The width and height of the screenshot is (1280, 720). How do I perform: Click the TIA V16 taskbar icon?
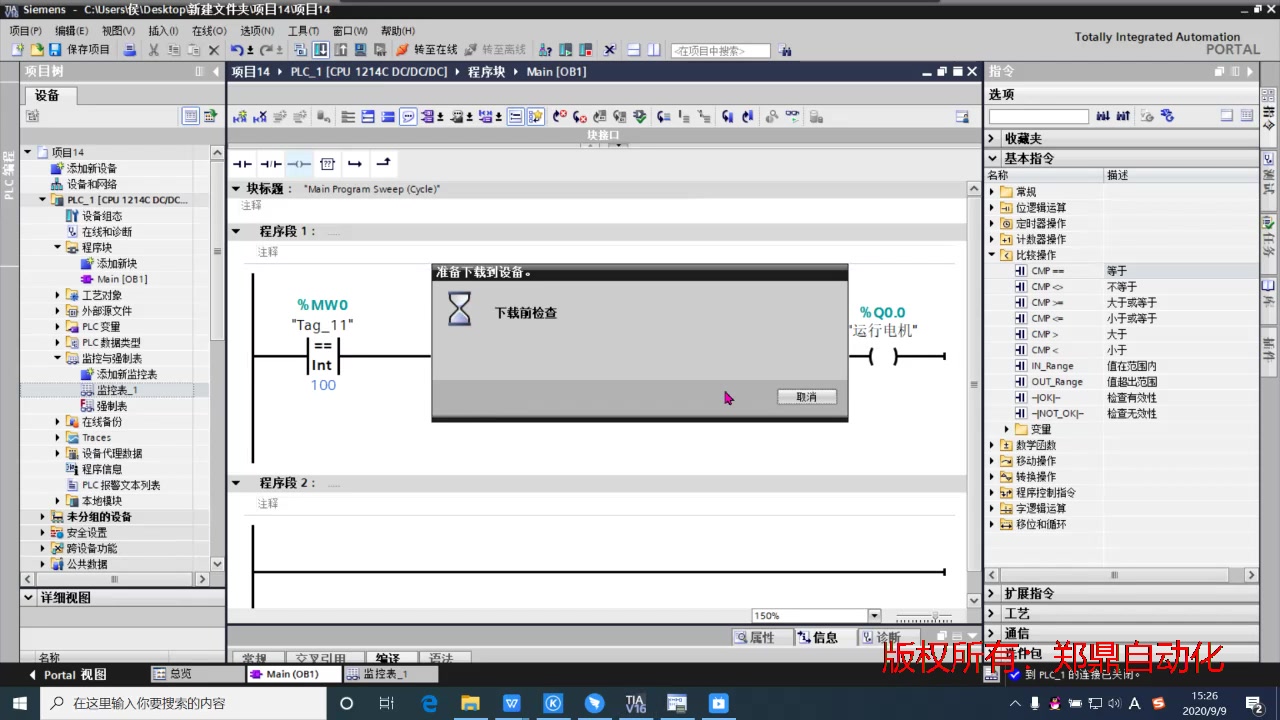click(635, 703)
